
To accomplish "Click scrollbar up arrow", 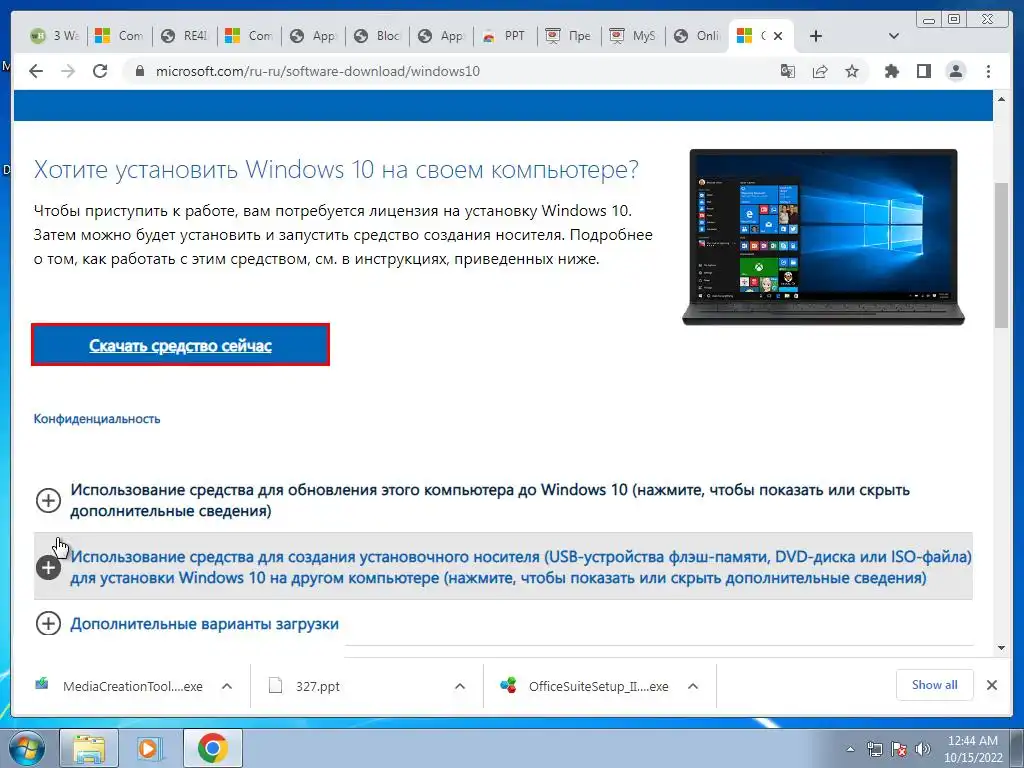I will click(1001, 99).
